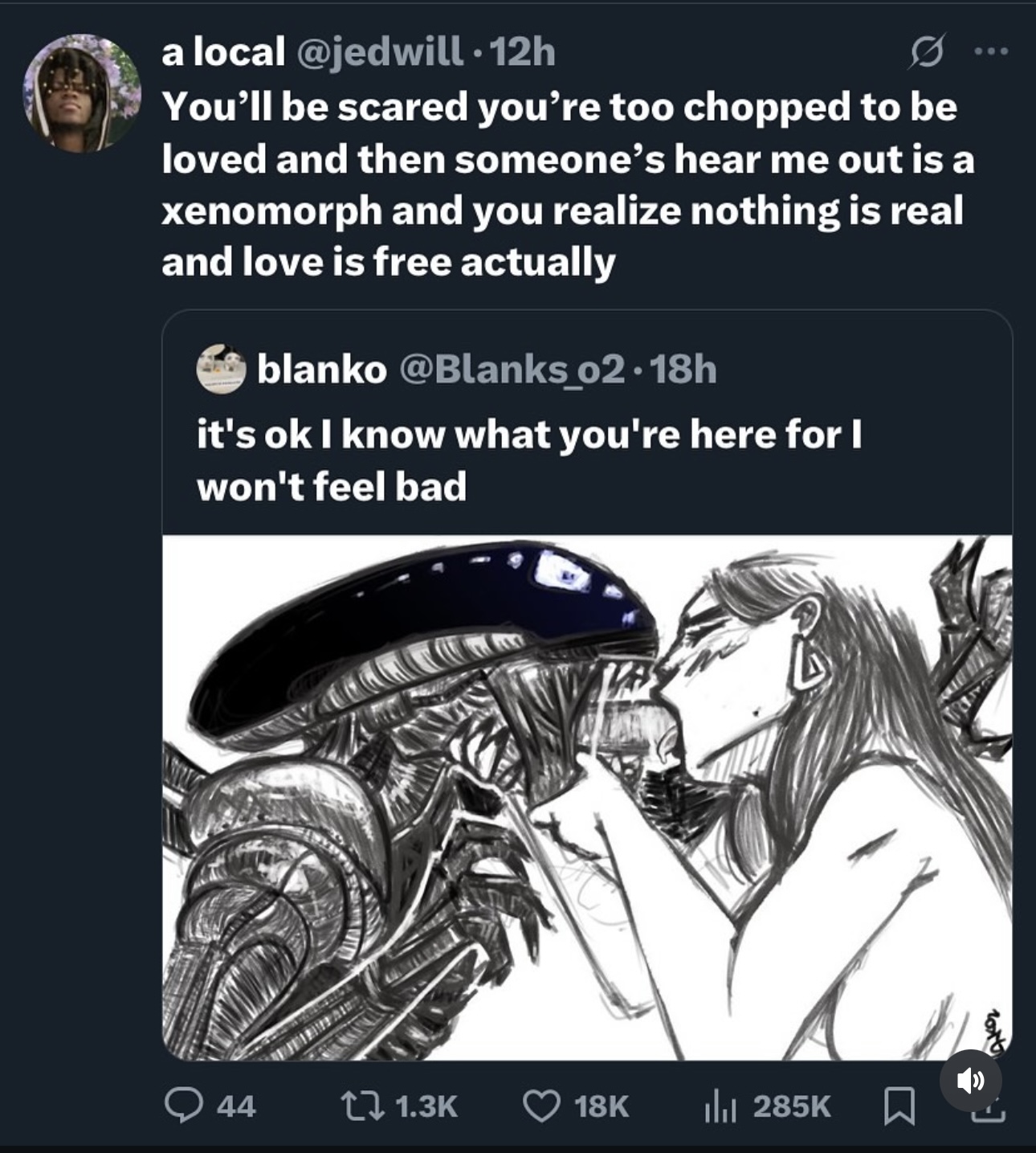Open a local's profile avatar
The height and width of the screenshot is (1153, 1036).
81,93
